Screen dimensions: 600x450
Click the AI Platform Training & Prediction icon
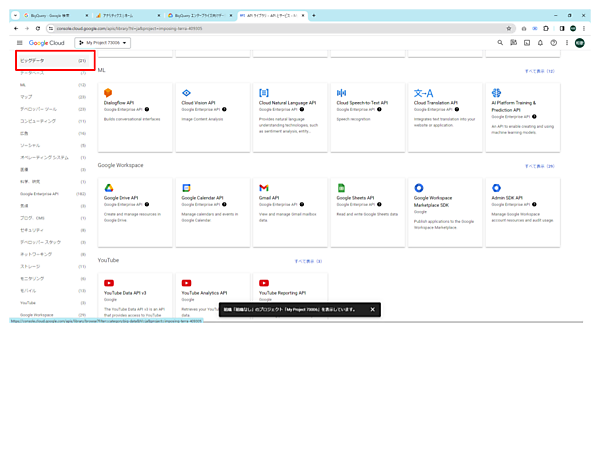[x=496, y=93]
